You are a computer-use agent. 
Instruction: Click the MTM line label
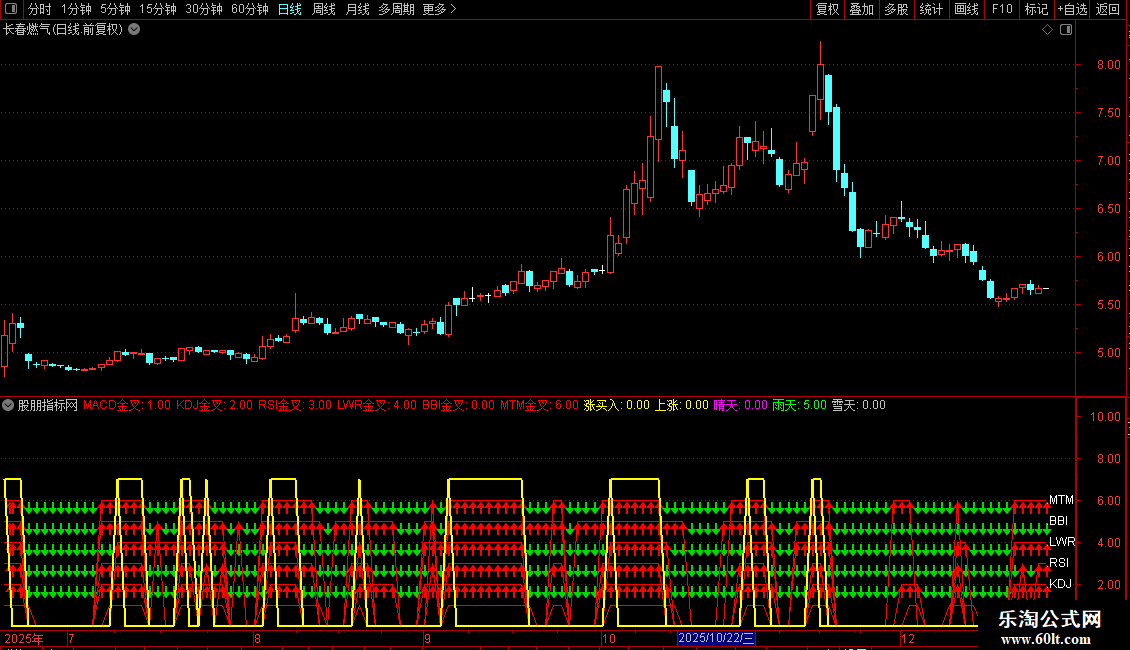pyautogui.click(x=1061, y=499)
